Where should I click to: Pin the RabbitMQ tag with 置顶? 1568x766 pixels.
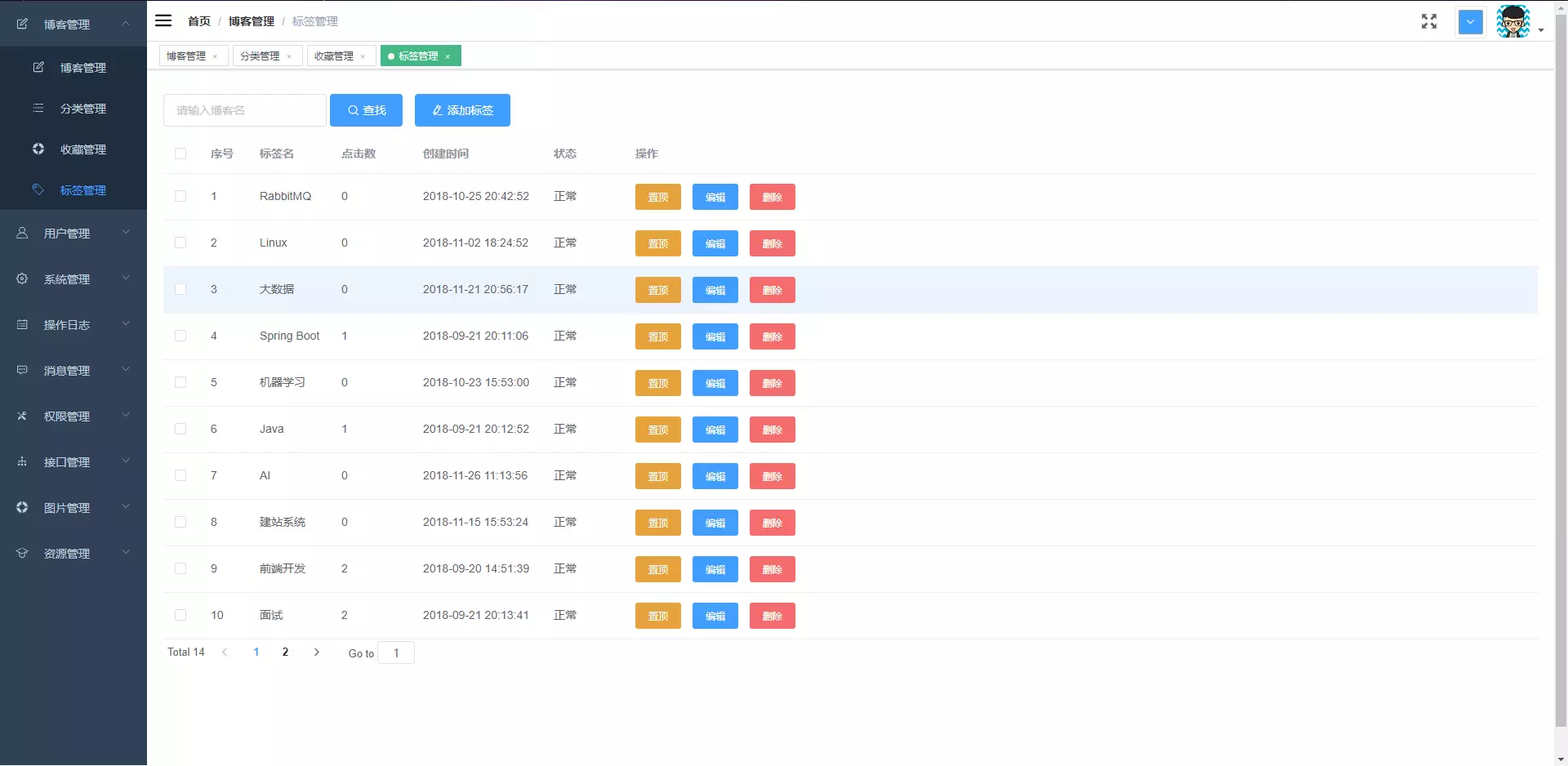[x=658, y=197]
